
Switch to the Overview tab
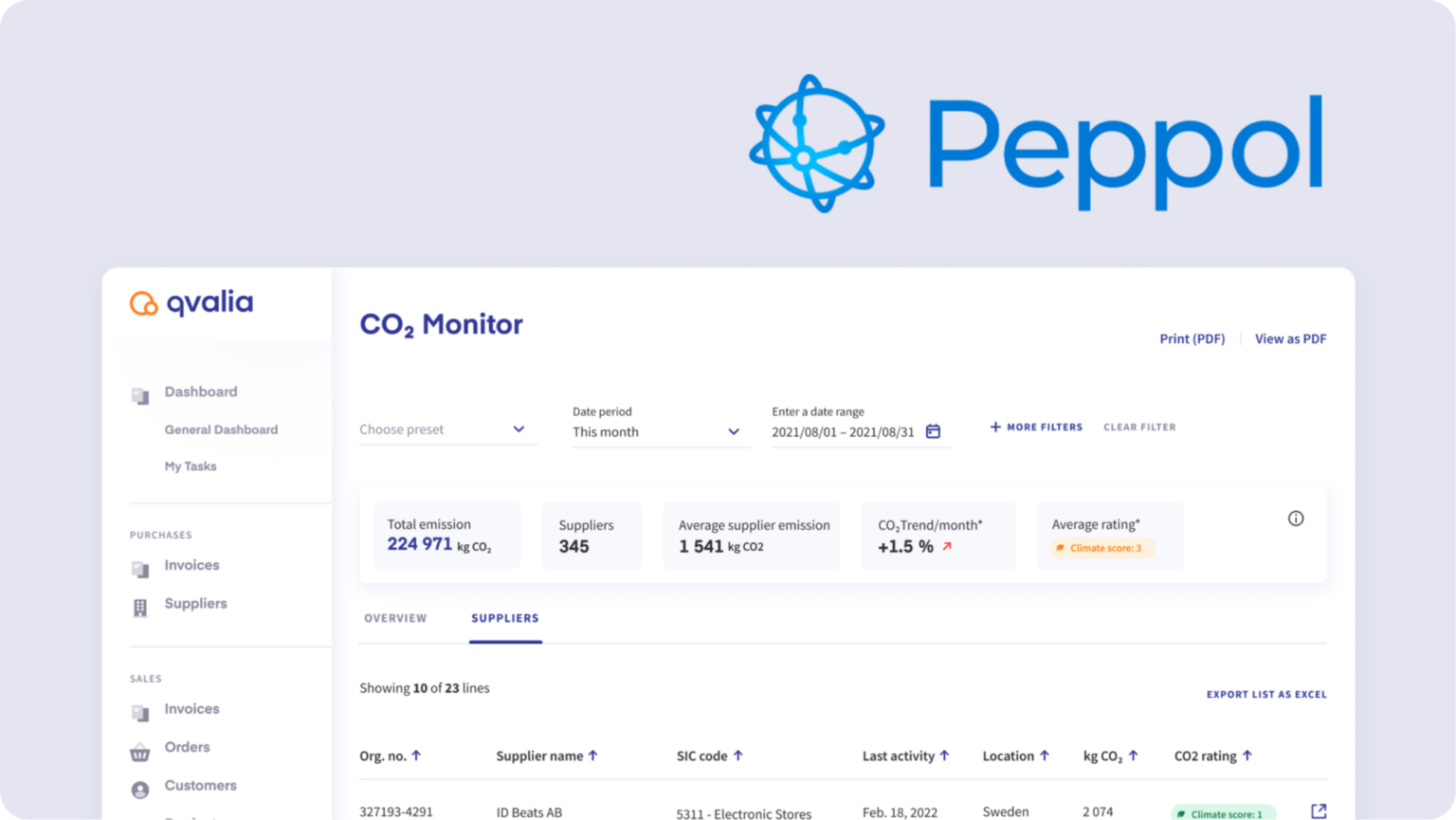395,618
